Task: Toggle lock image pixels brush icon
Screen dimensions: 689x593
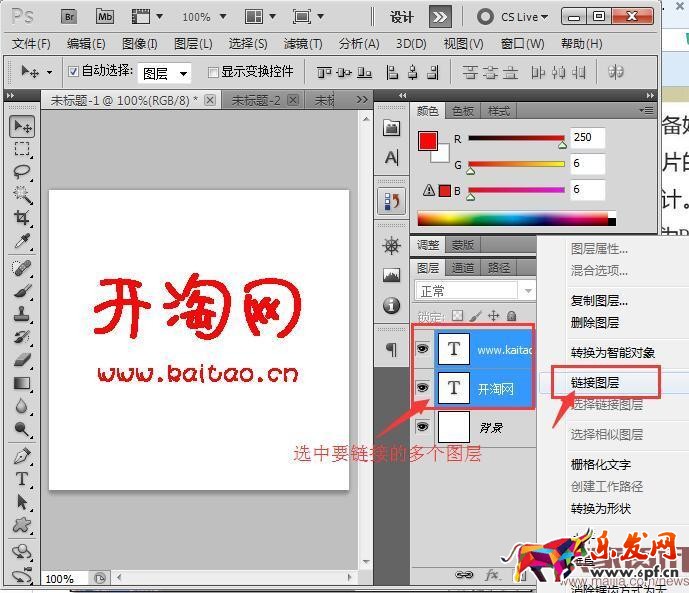Action: pyautogui.click(x=475, y=315)
